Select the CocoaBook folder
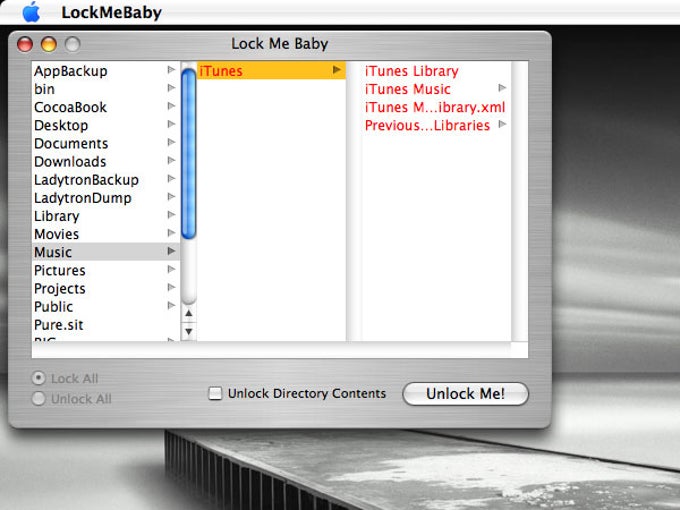The width and height of the screenshot is (680, 510). [x=106, y=107]
